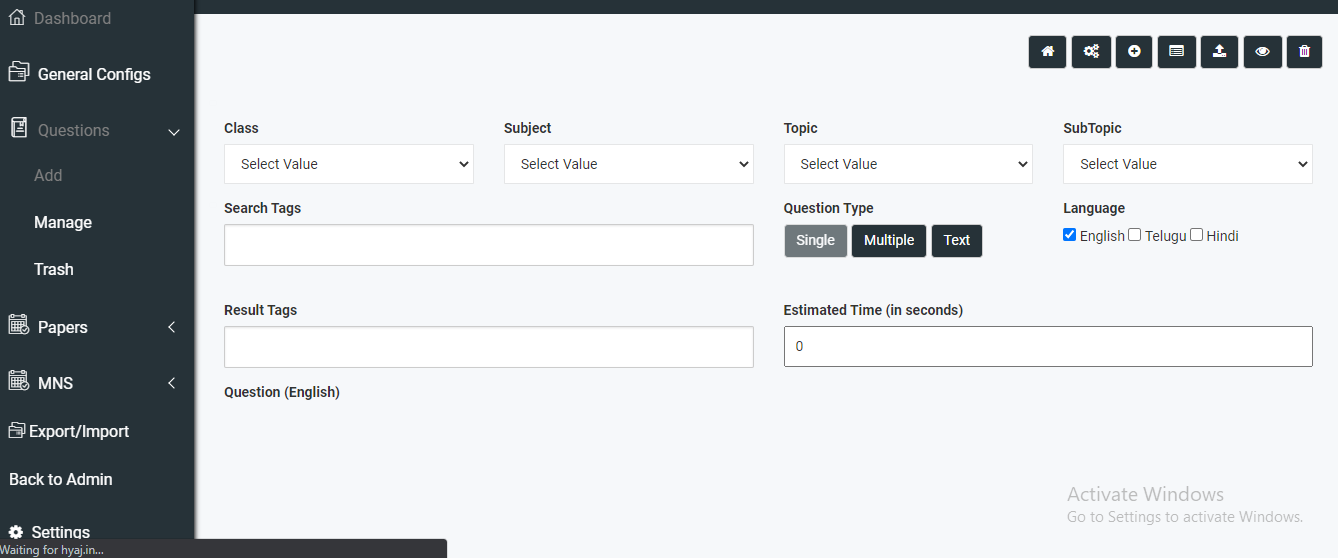Click the list view icon button
1338x558 pixels.
1177,52
